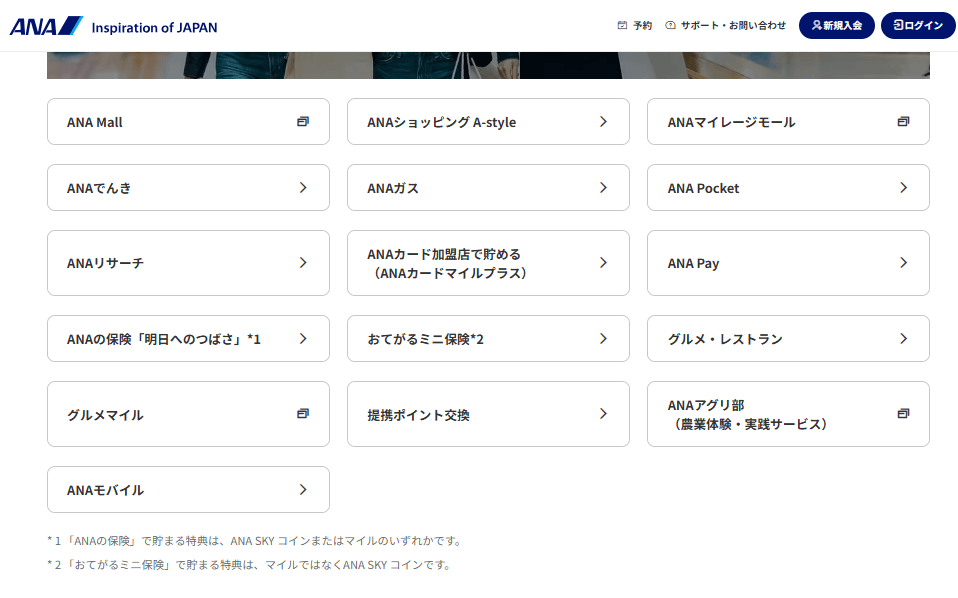Click the chevron on ANAカードマイルプラス card
Image resolution: width=958 pixels, height=598 pixels.
tap(603, 263)
